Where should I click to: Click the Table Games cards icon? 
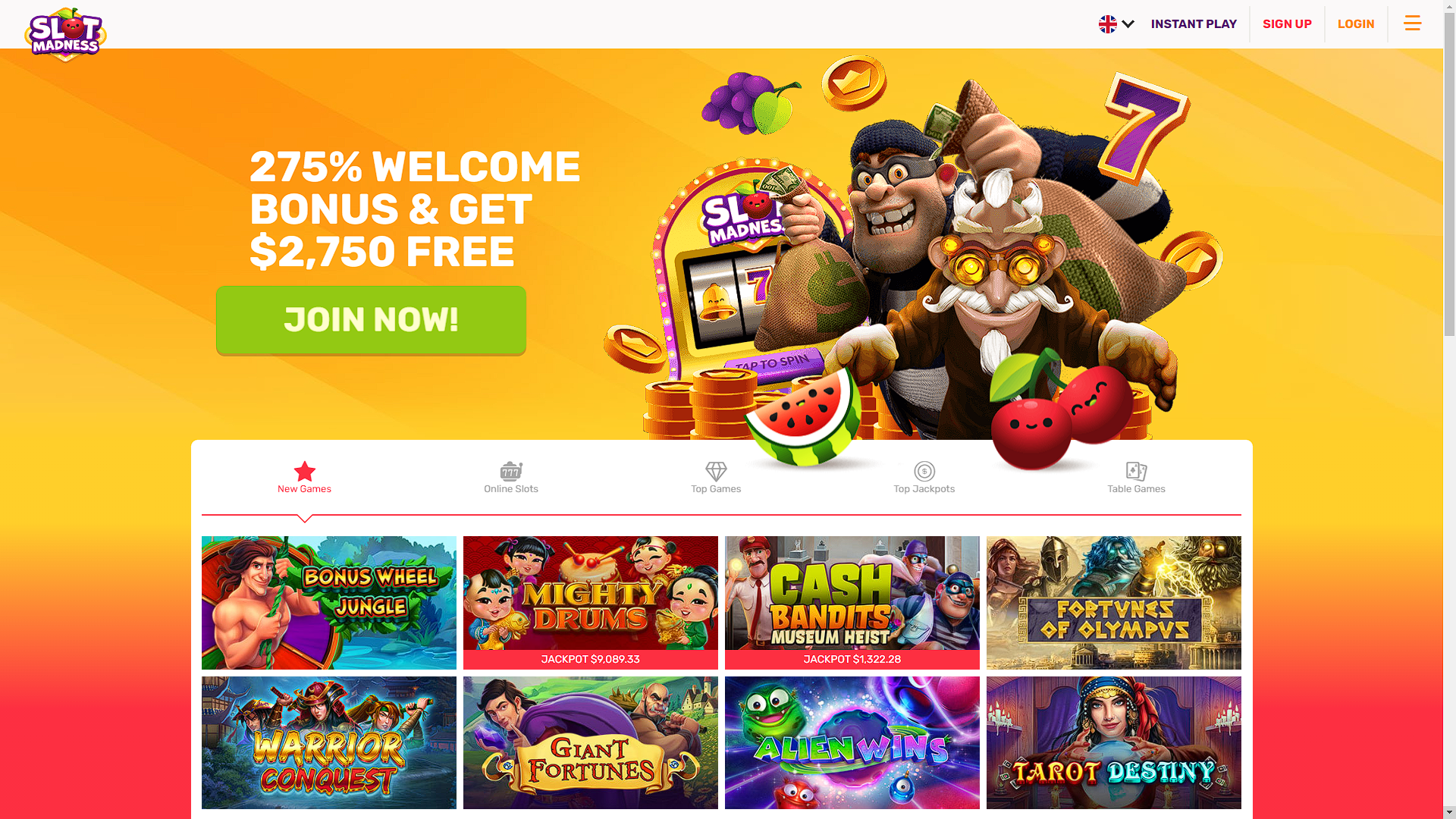[1136, 471]
